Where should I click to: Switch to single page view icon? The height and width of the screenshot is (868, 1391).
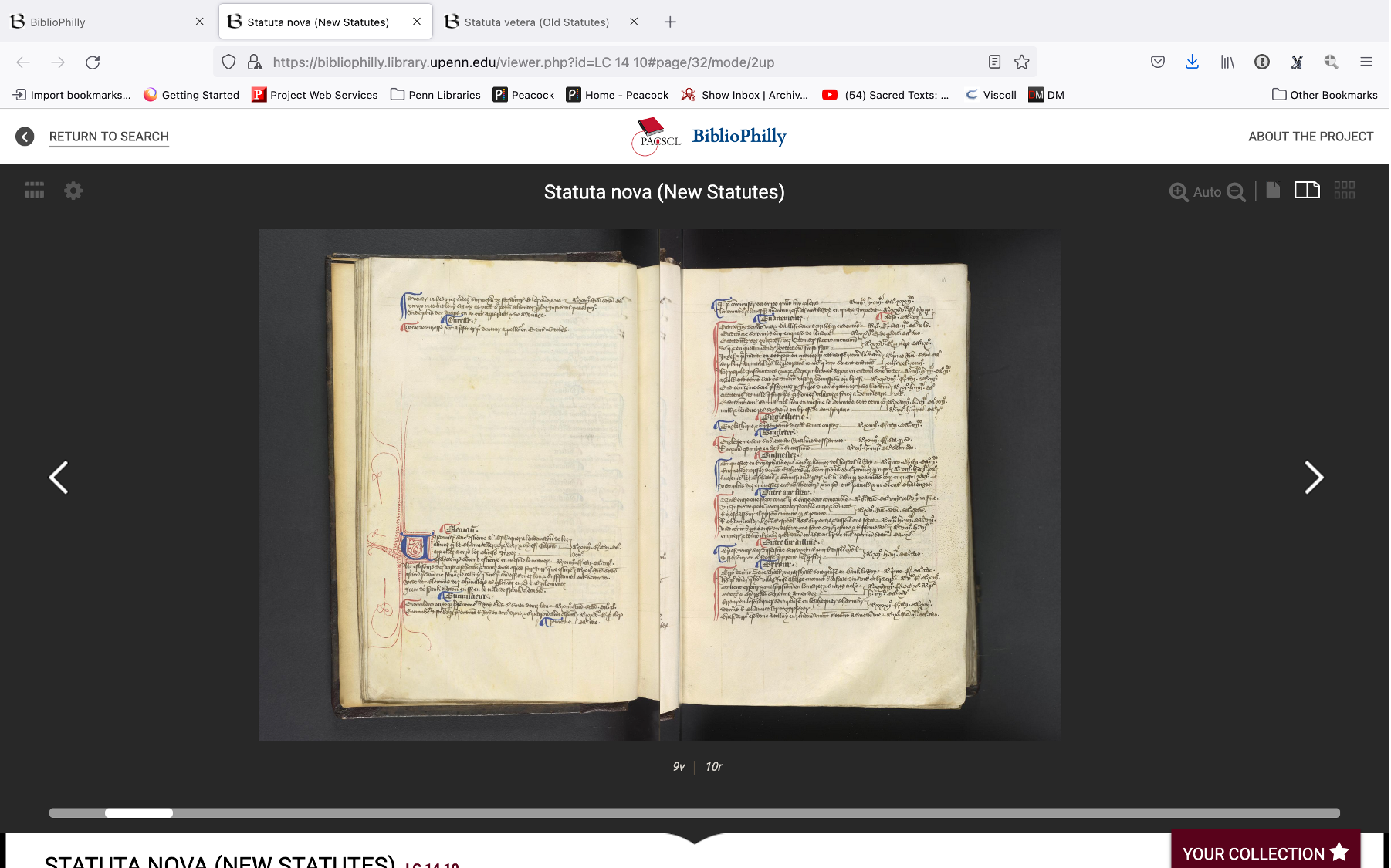pyautogui.click(x=1274, y=190)
